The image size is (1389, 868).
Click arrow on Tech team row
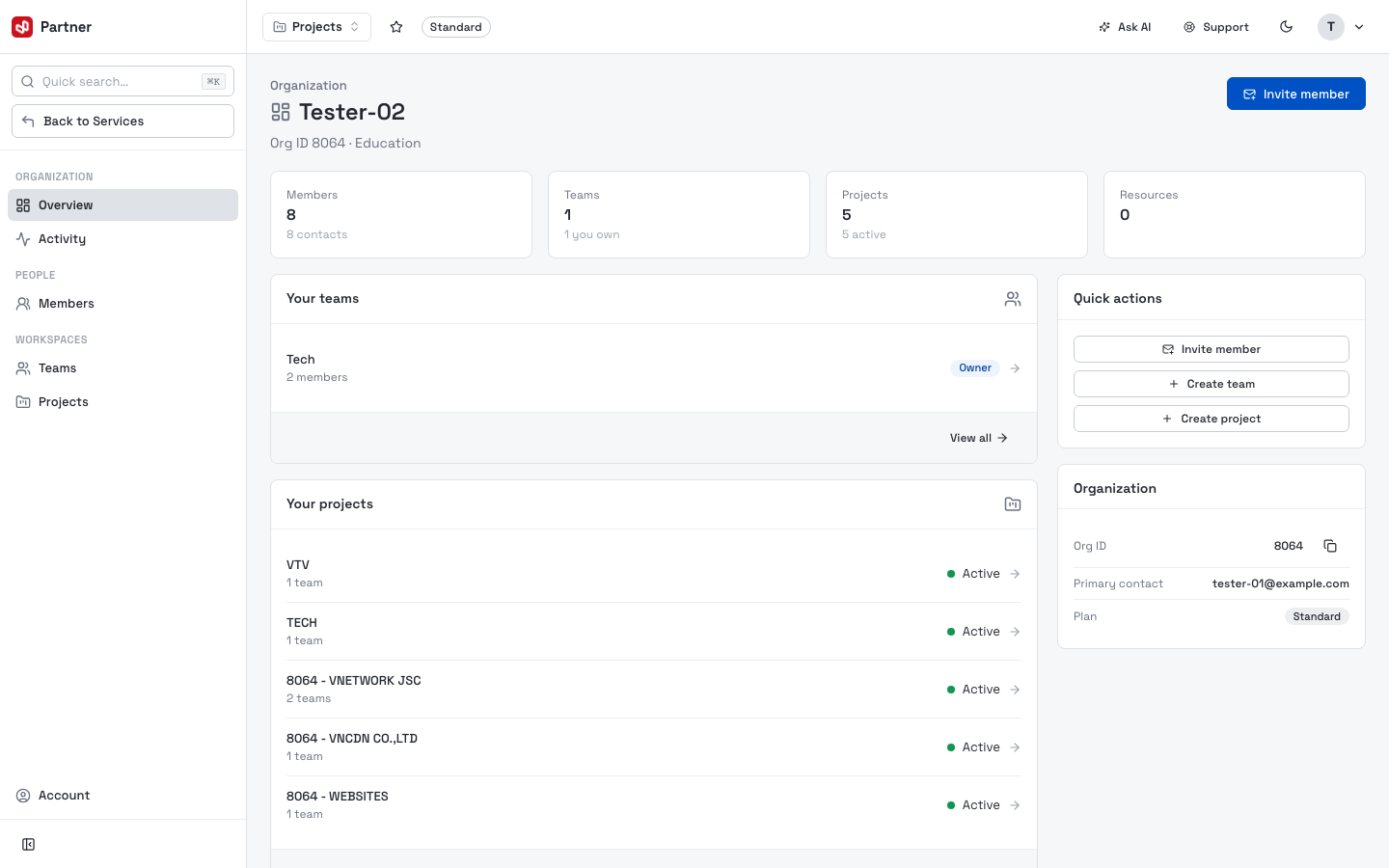[1015, 368]
